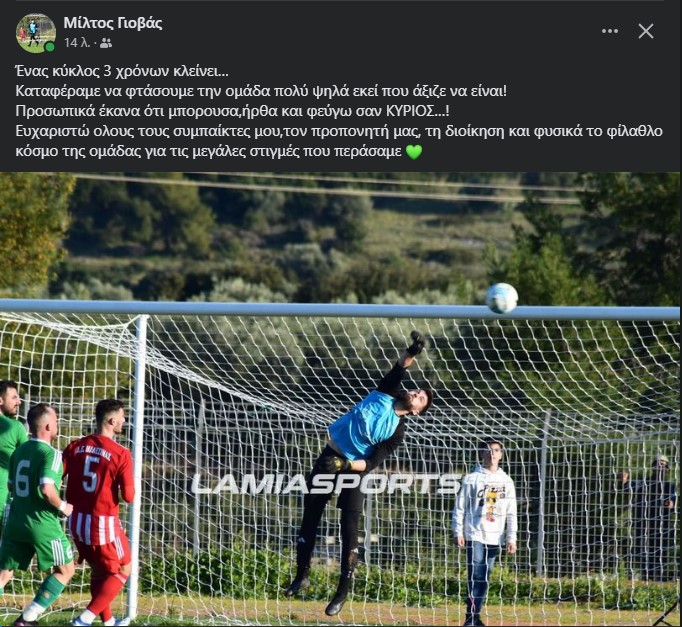
Task: Click the first line Ένας κύκλος 3 χρόνων κλείνει
Action: [122, 71]
